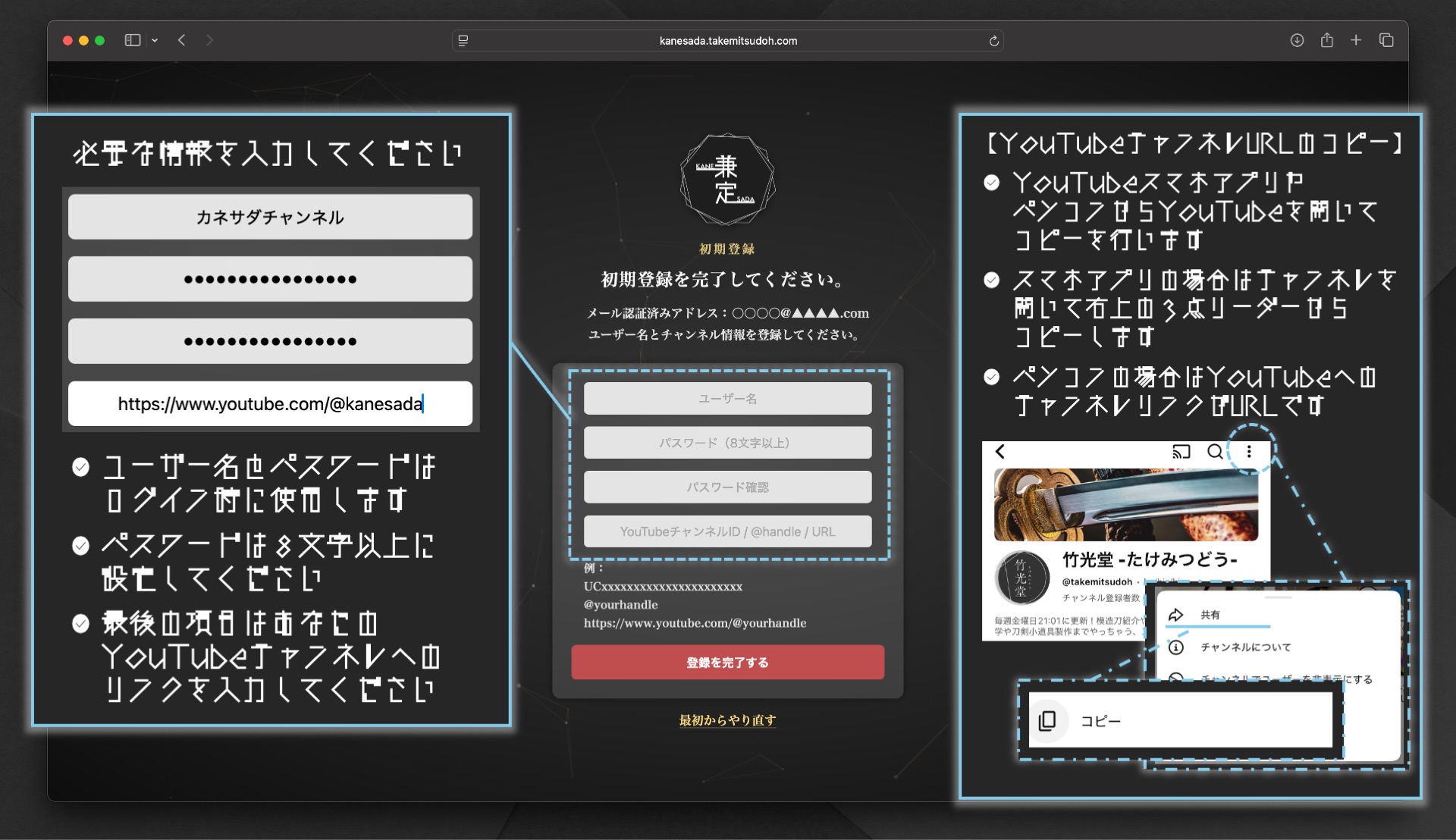This screenshot has width=1456, height=840.
Task: Click the Kanesada logo emblem
Action: (727, 180)
